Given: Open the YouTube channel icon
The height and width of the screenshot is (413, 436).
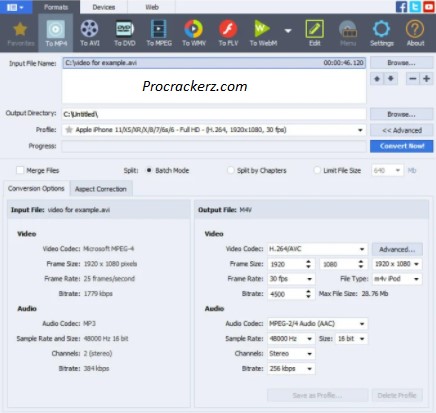Looking at the screenshot, I should (429, 7).
